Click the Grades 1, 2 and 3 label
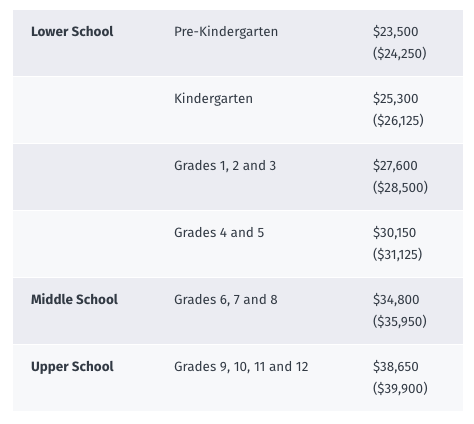This screenshot has width=474, height=424. pyautogui.click(x=225, y=166)
